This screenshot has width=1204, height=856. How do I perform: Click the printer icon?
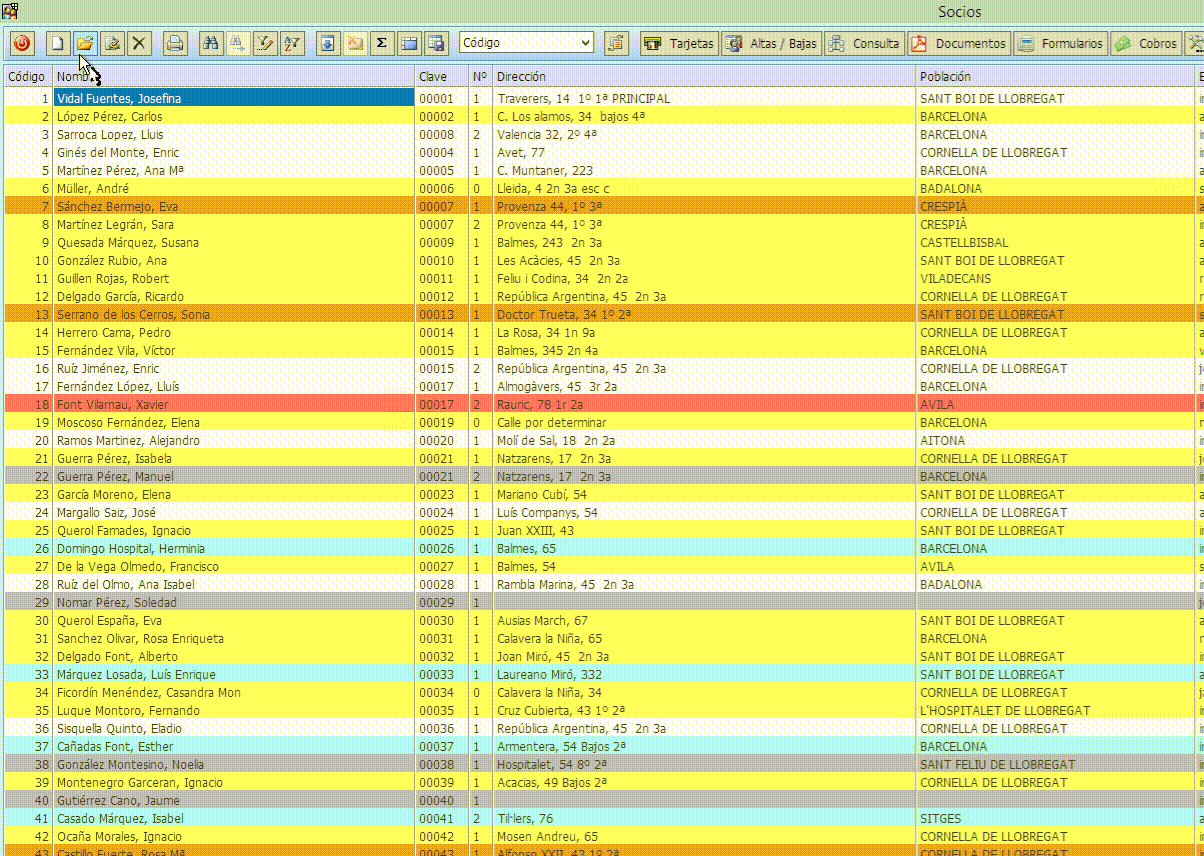(x=175, y=44)
